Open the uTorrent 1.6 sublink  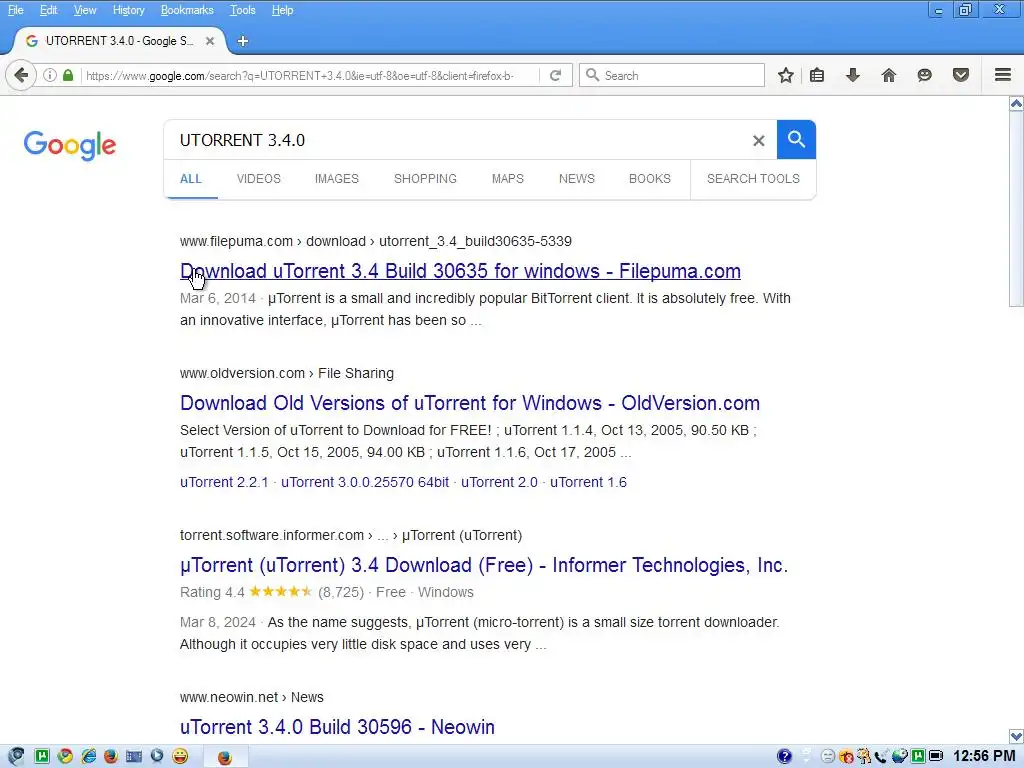point(588,482)
